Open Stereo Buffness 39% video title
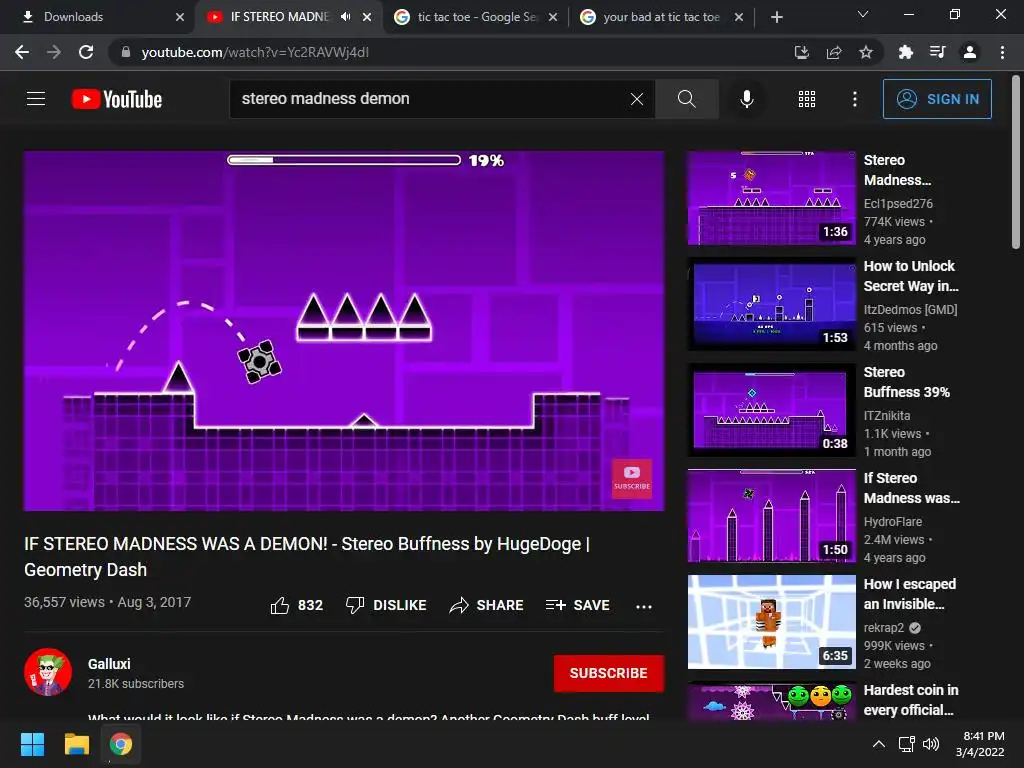The height and width of the screenshot is (768, 1024). pos(906,381)
